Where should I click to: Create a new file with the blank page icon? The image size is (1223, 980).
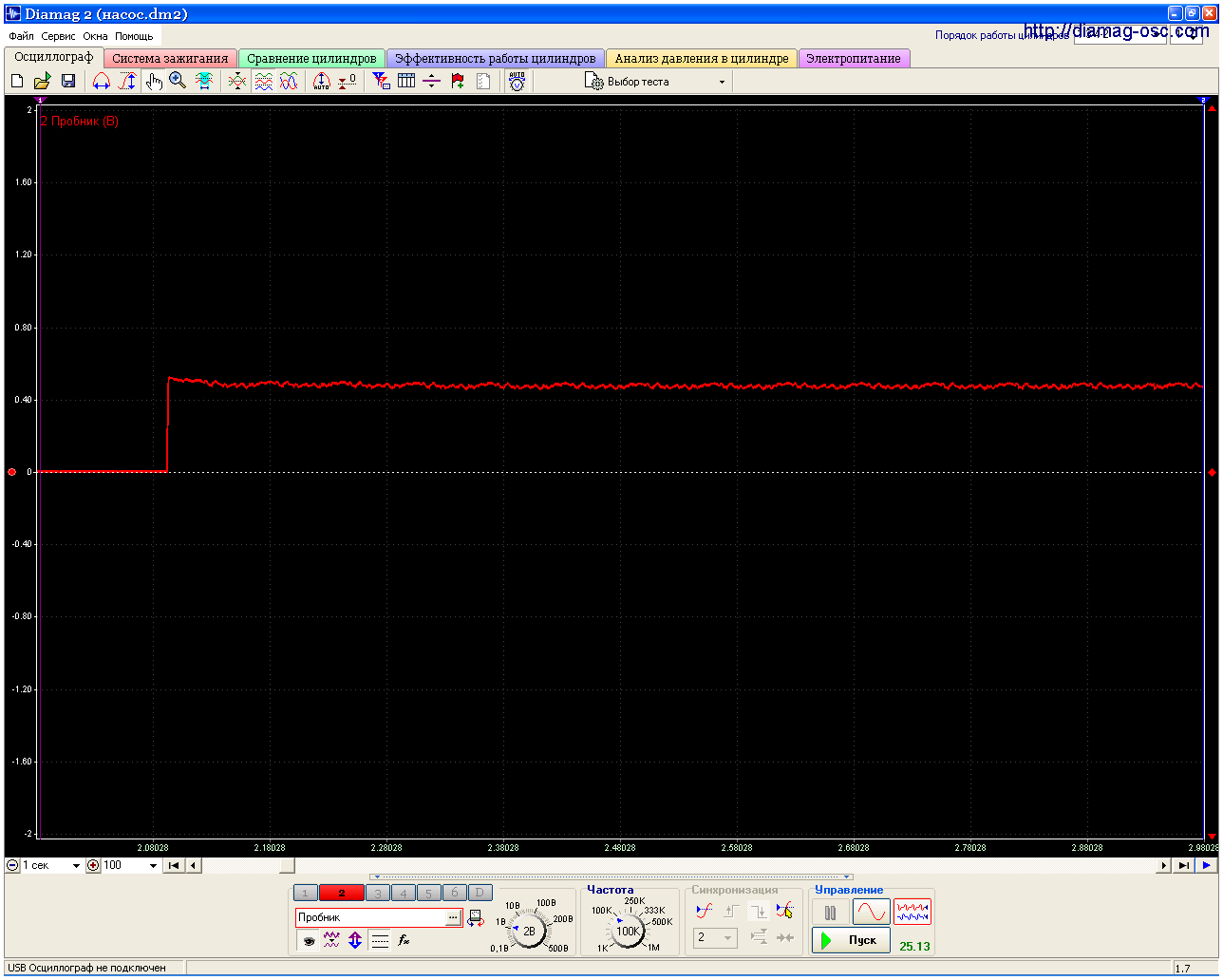click(17, 82)
